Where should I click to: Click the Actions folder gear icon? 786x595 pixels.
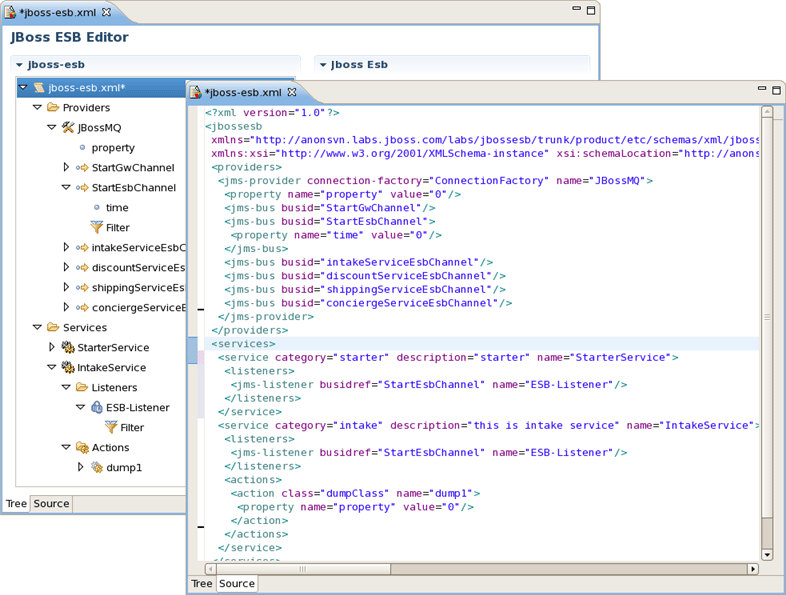(x=82, y=447)
